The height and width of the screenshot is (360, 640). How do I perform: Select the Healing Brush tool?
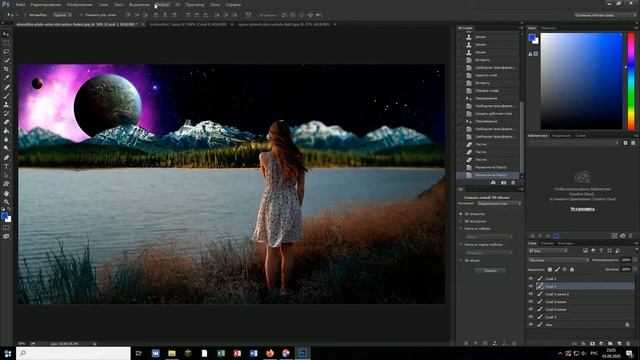tap(6, 87)
